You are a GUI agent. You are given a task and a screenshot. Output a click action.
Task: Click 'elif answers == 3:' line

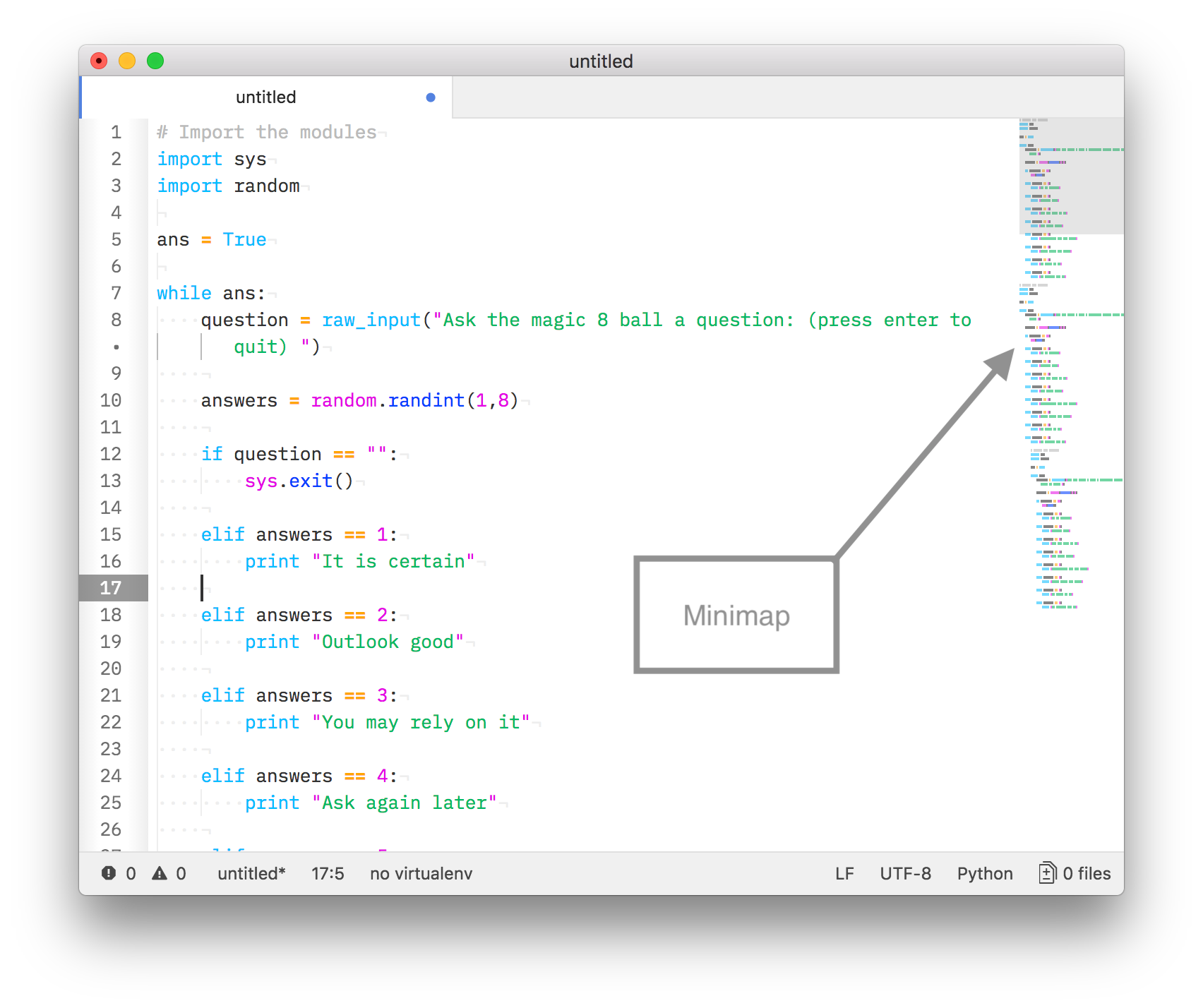pos(299,695)
